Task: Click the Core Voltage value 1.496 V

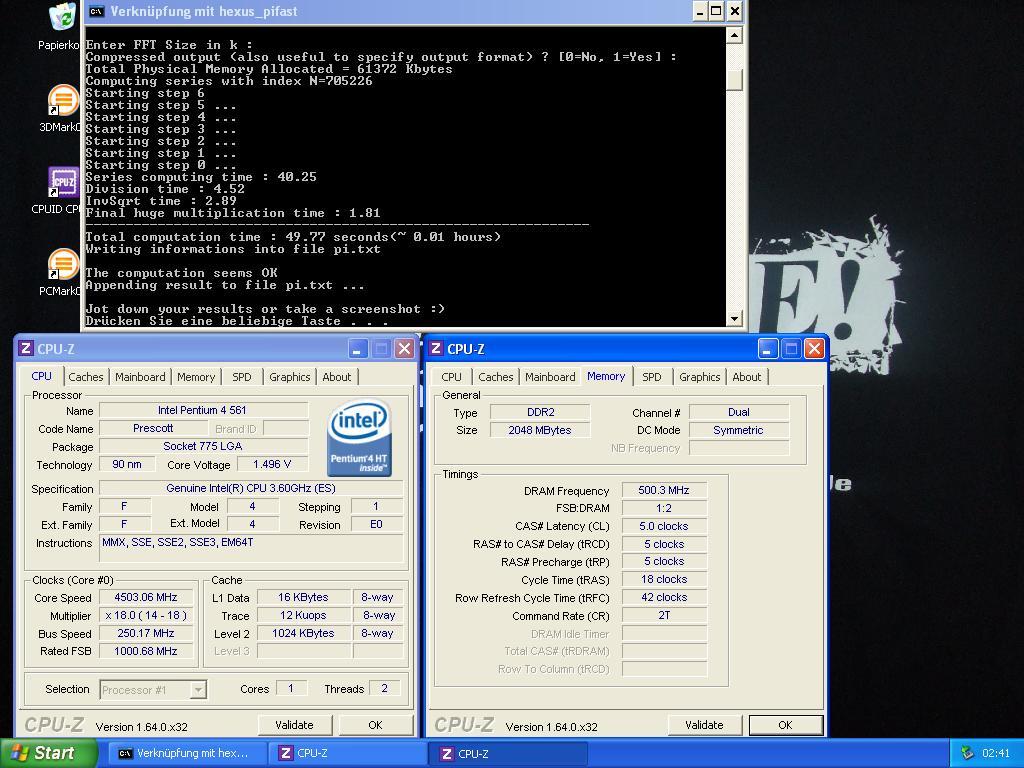Action: pos(272,464)
